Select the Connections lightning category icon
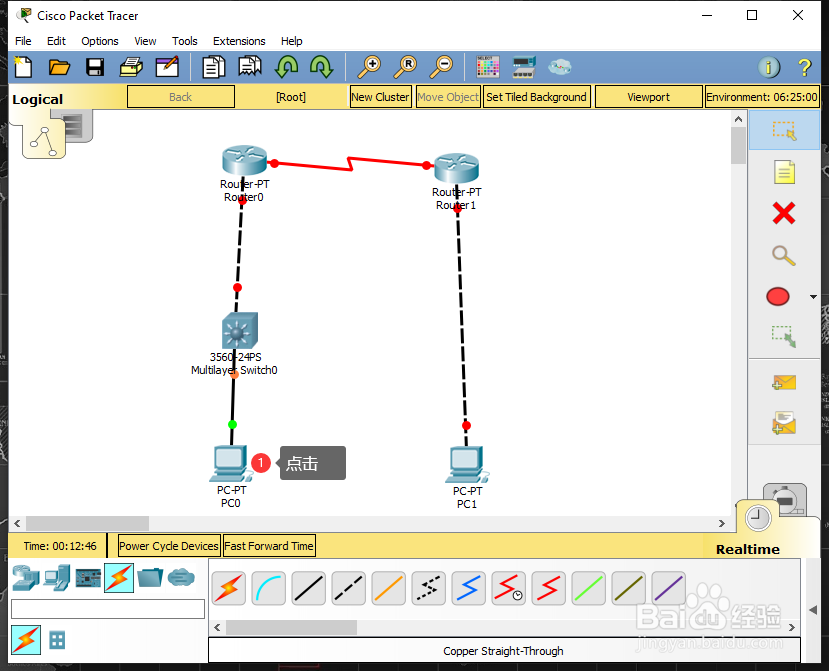Image resolution: width=829 pixels, height=671 pixels. pyautogui.click(x=119, y=578)
